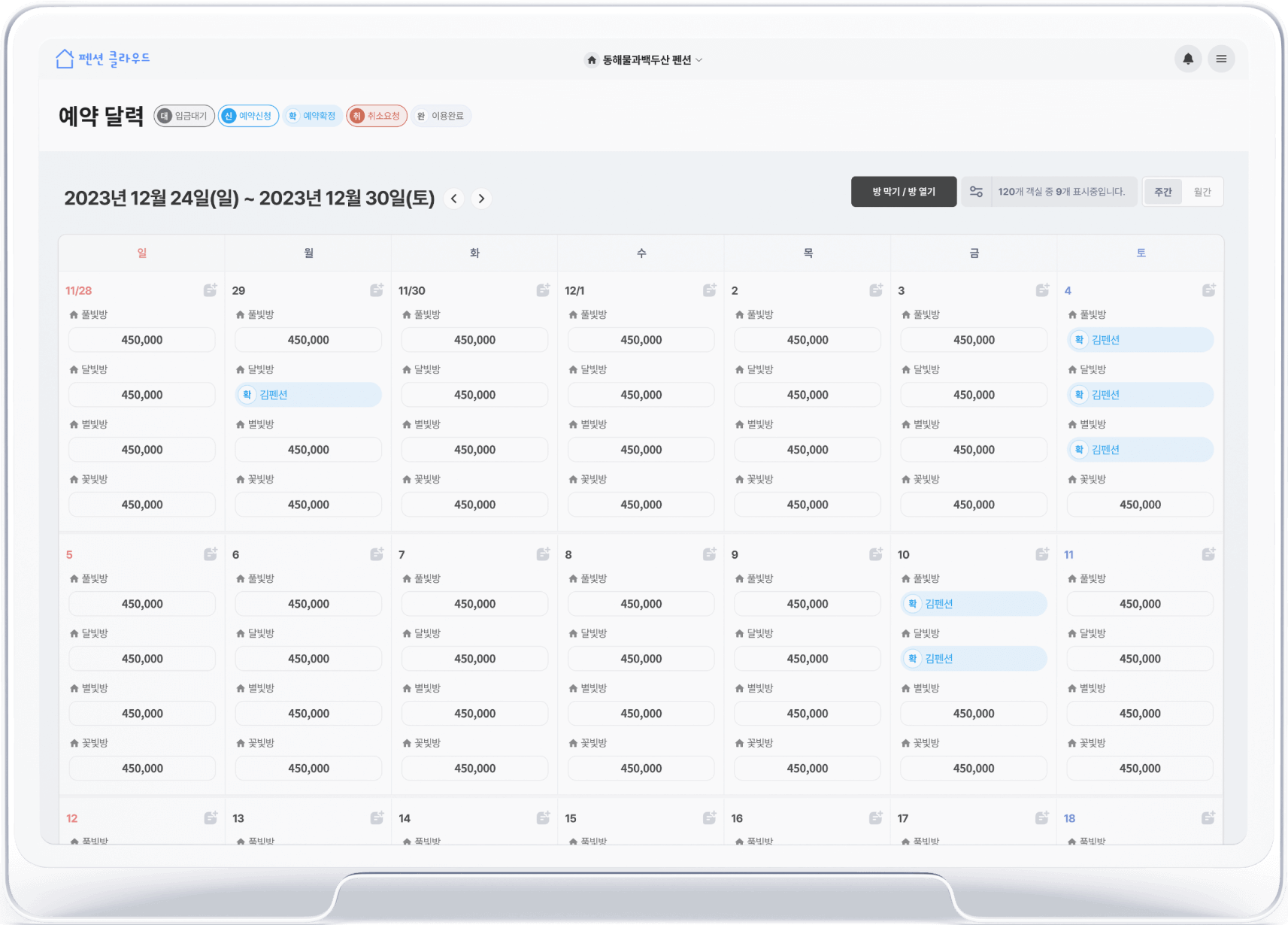Add a reservation on day 17

(x=1042, y=818)
